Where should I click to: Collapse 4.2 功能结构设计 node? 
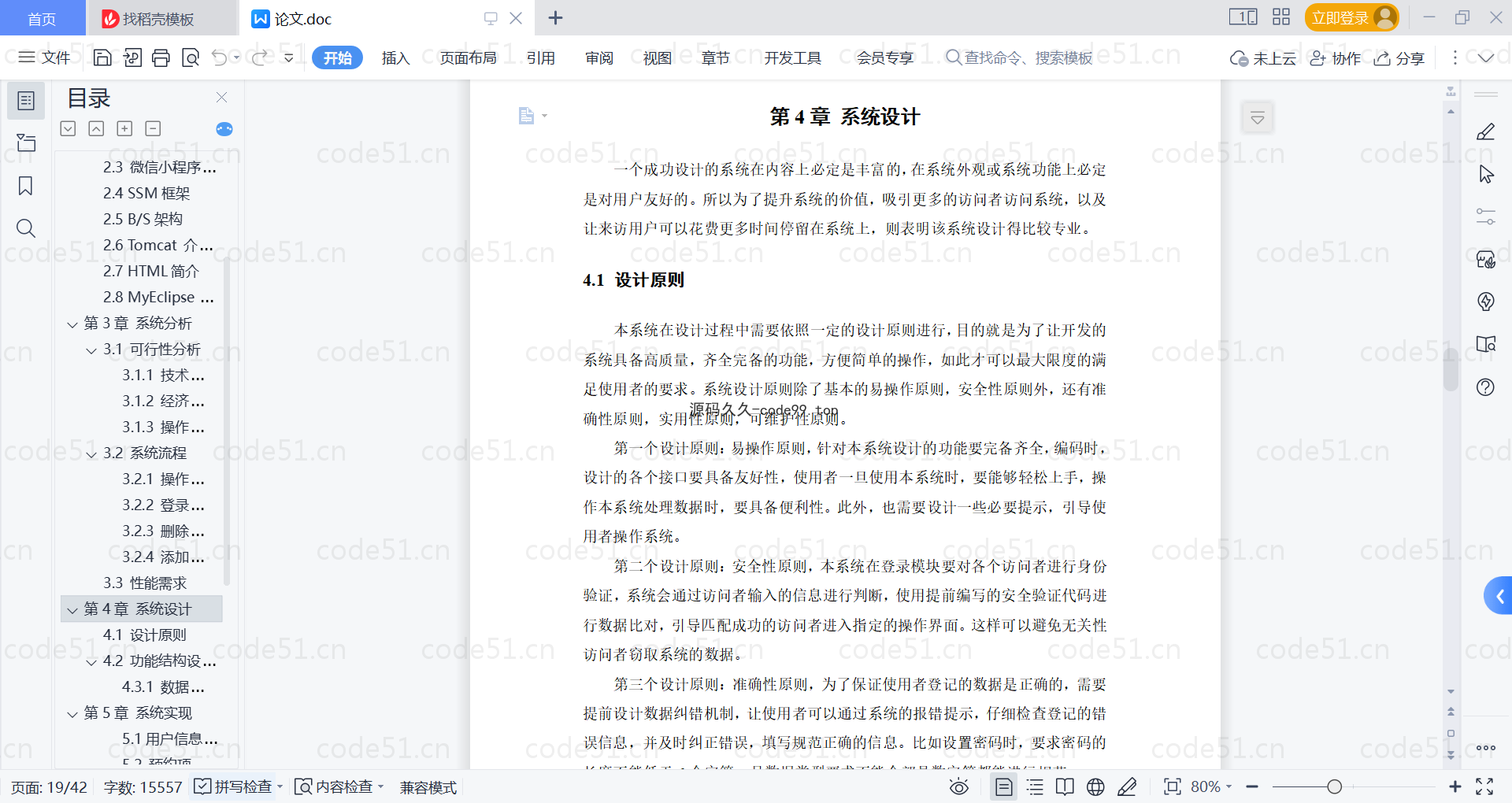coord(91,662)
